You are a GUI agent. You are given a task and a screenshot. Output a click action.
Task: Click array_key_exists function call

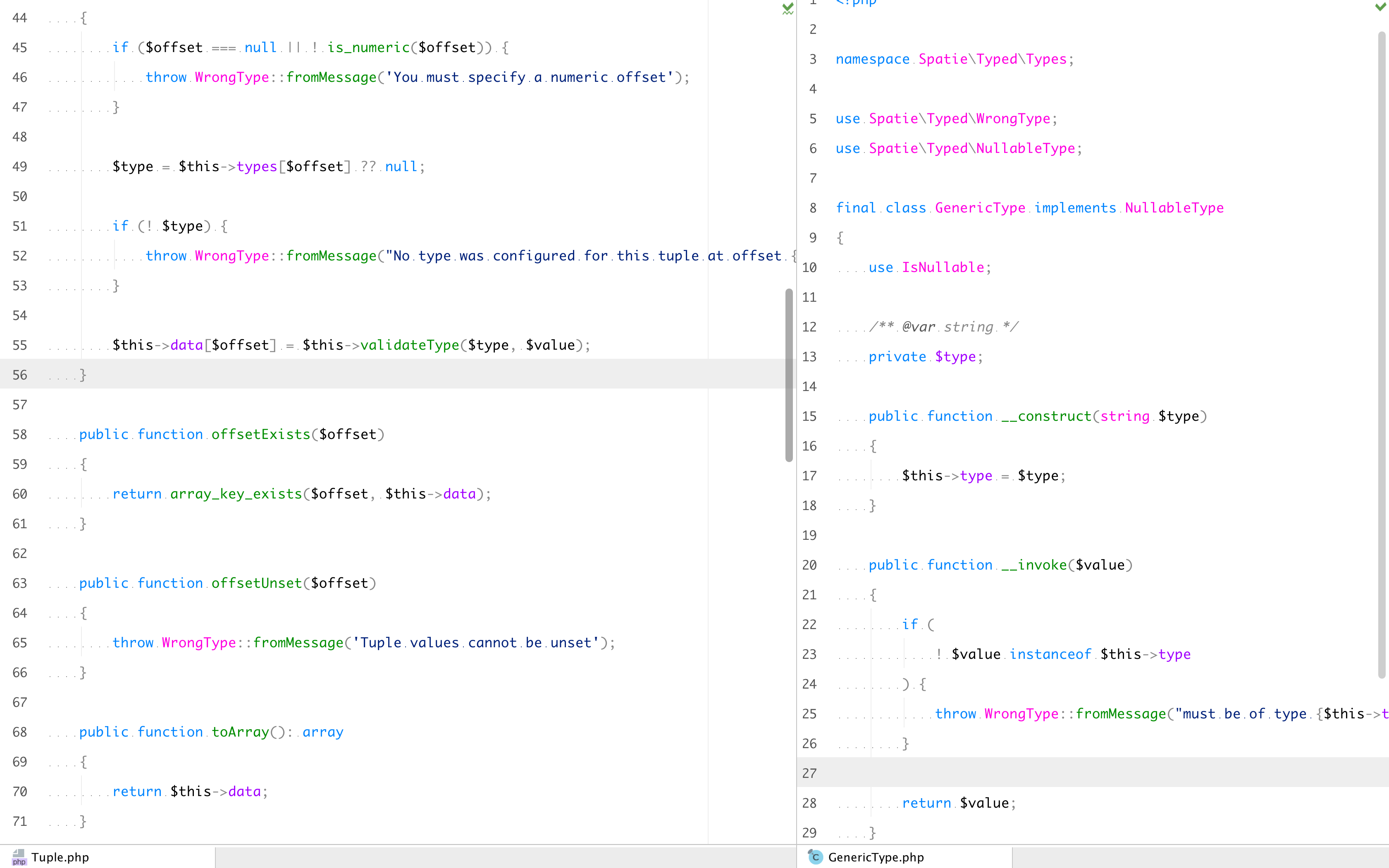click(236, 493)
